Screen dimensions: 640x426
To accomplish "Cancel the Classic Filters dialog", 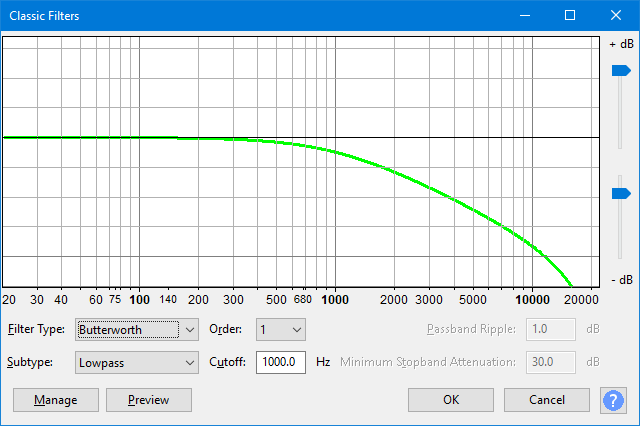I will pos(547,400).
